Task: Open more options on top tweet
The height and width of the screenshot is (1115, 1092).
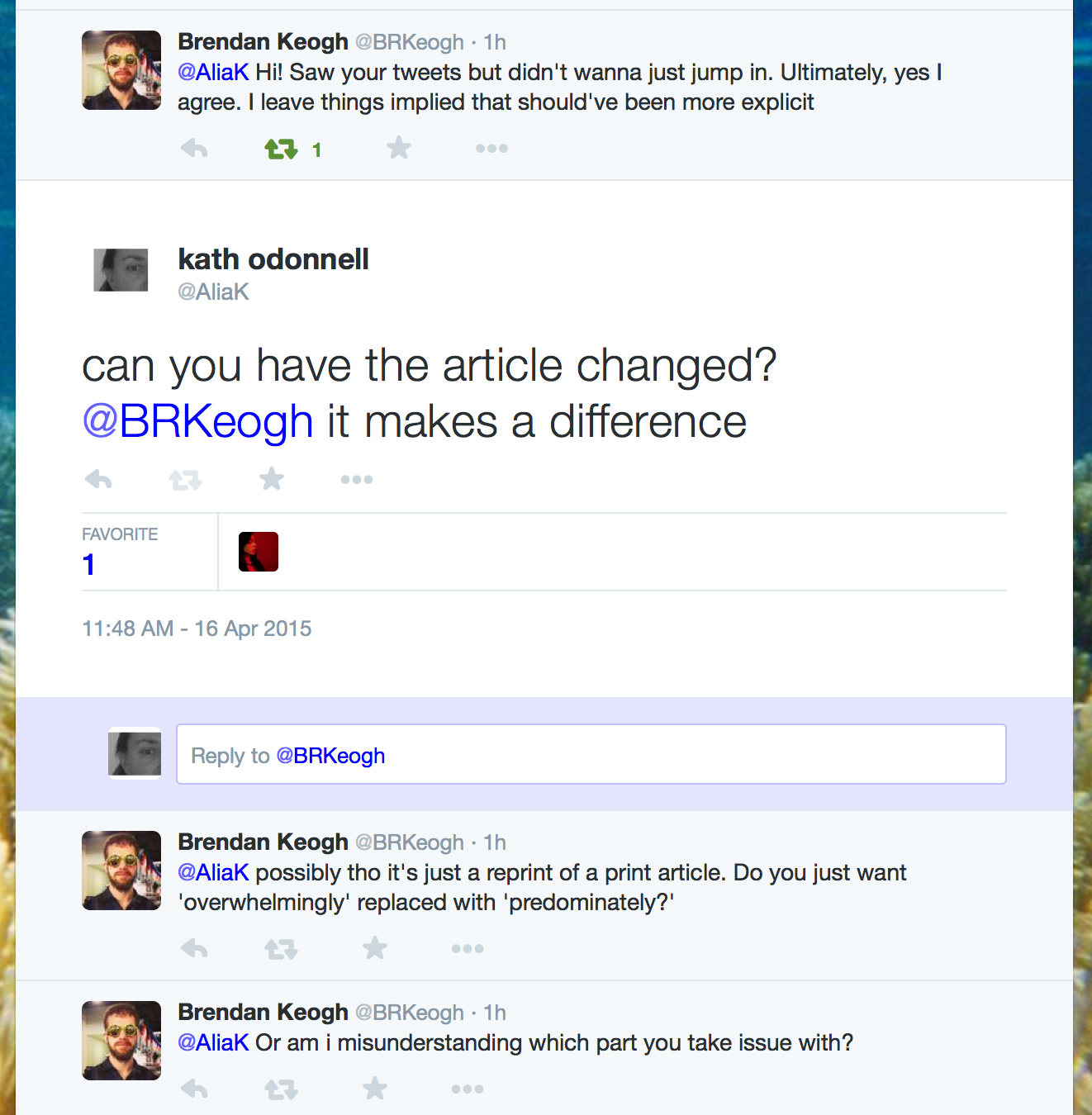Action: 491,149
